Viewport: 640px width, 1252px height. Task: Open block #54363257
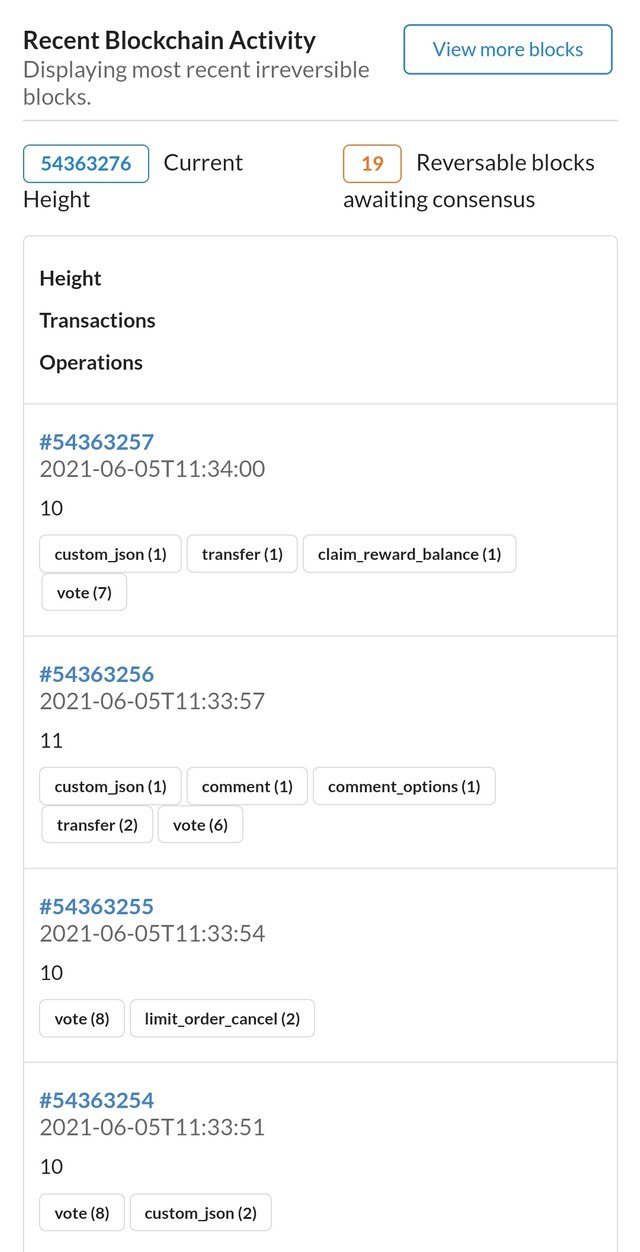97,442
